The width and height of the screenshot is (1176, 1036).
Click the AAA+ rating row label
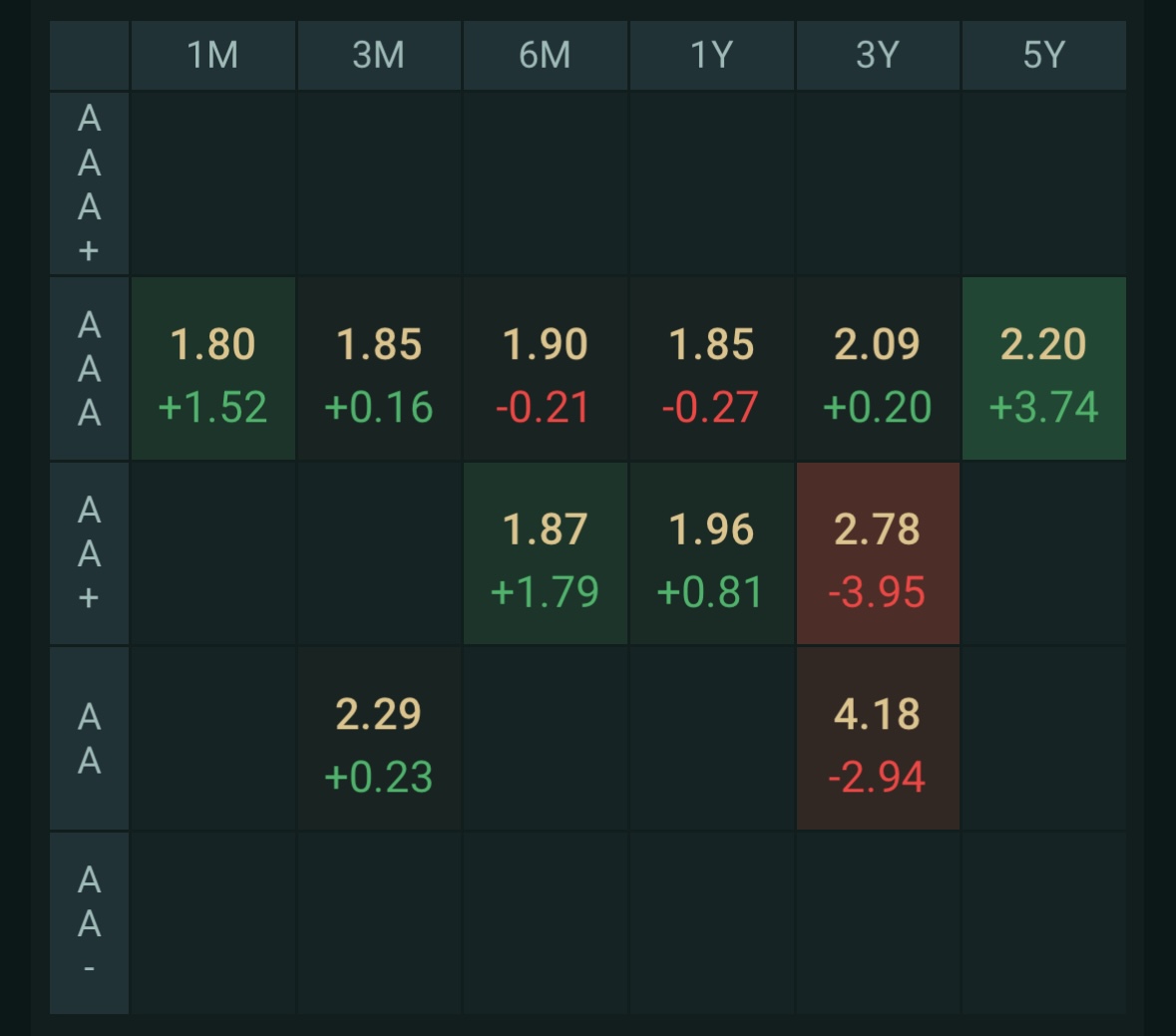pyautogui.click(x=90, y=183)
